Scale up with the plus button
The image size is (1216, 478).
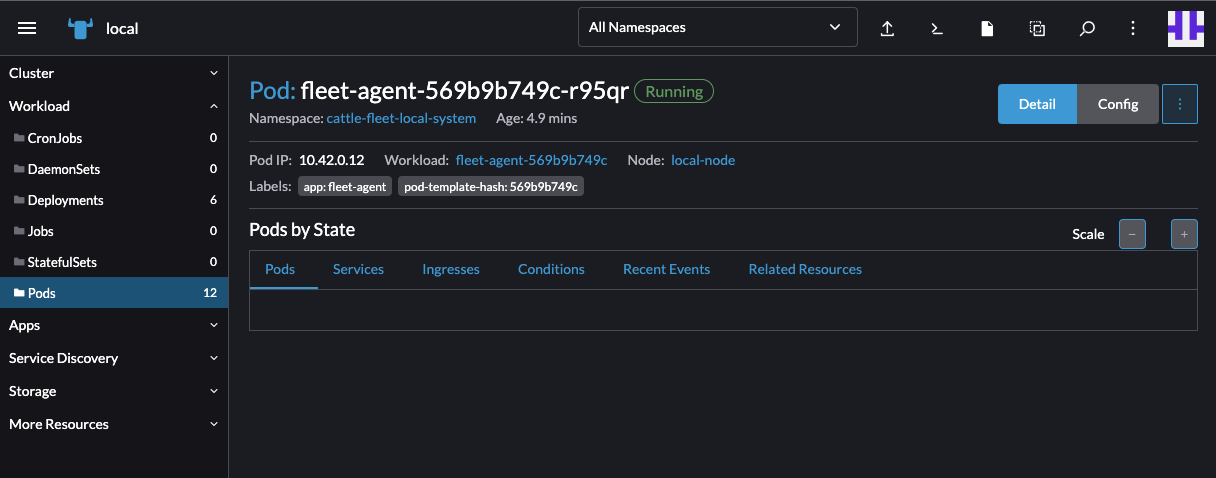[x=1184, y=234]
